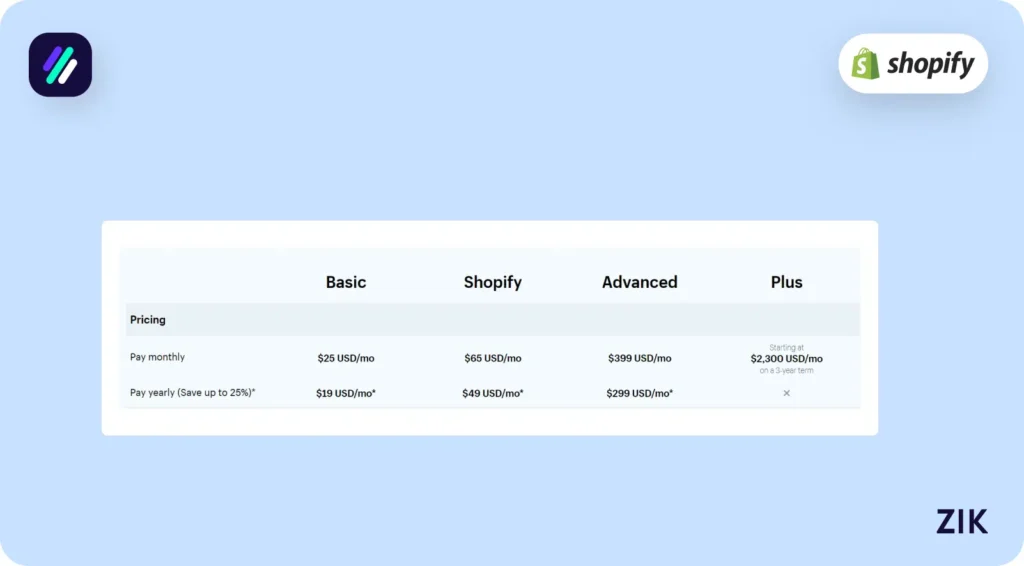Image resolution: width=1024 pixels, height=566 pixels.
Task: Select the Plus plan column header
Action: tap(786, 282)
